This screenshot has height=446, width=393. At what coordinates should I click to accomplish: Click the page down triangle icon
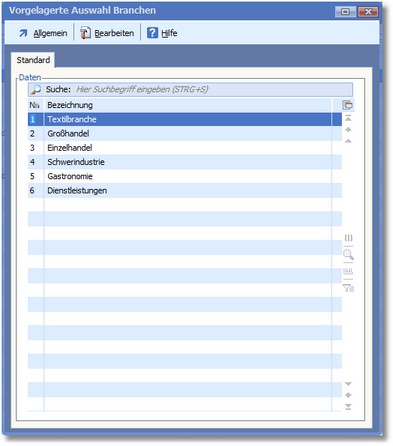click(x=348, y=384)
